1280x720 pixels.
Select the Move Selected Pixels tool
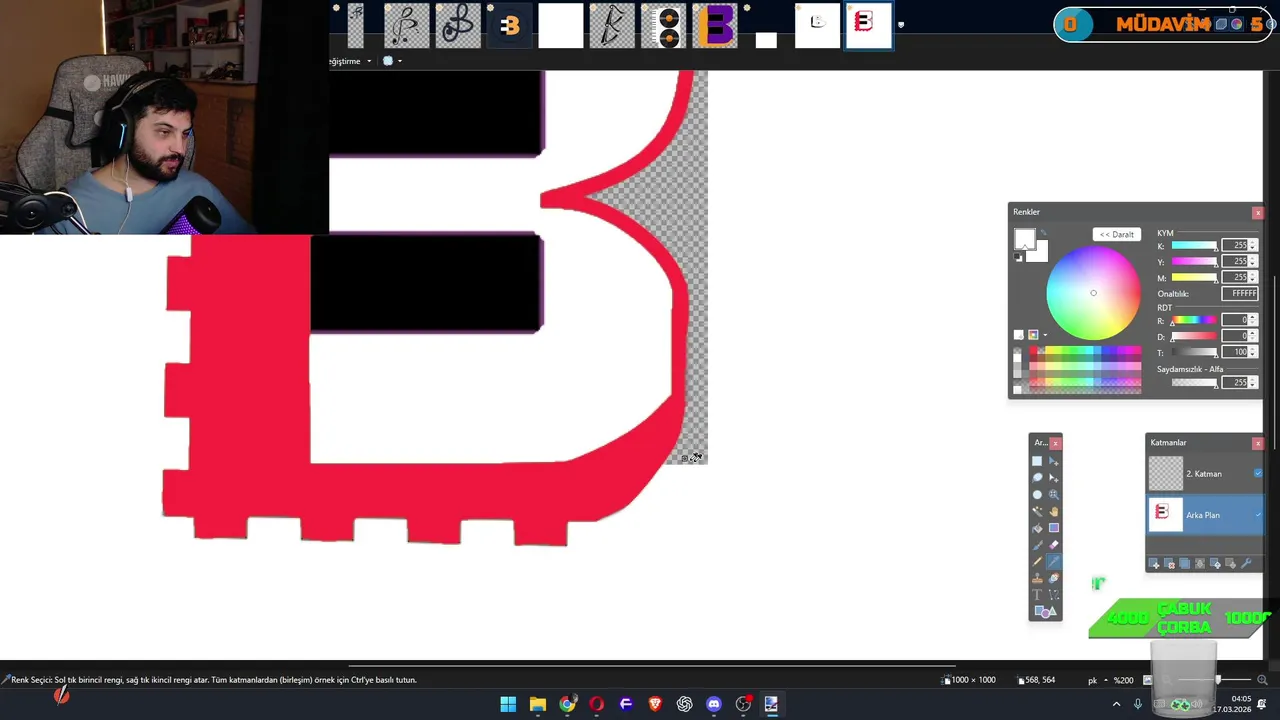[x=1054, y=461]
